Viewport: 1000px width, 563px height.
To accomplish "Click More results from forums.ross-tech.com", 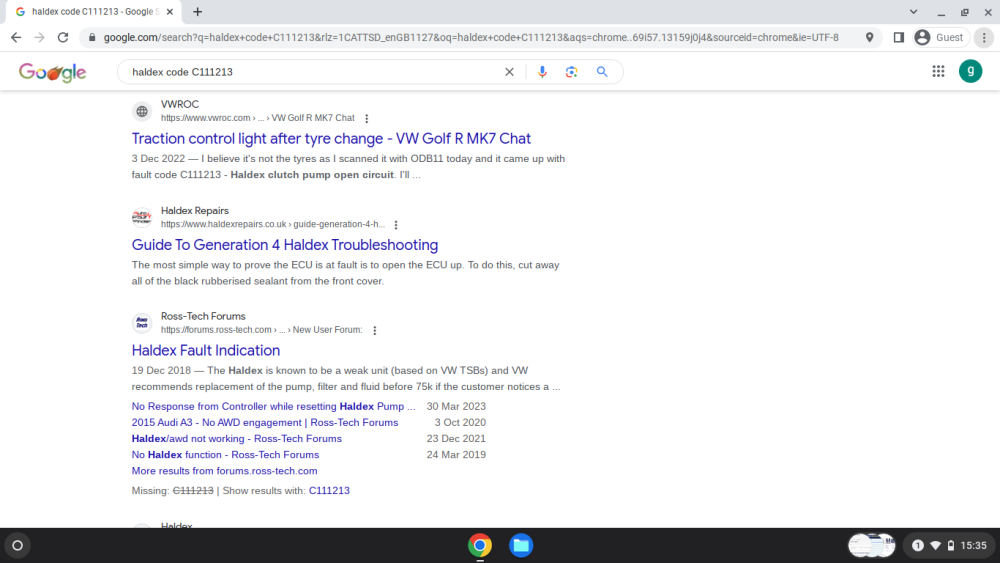I will coord(224,471).
